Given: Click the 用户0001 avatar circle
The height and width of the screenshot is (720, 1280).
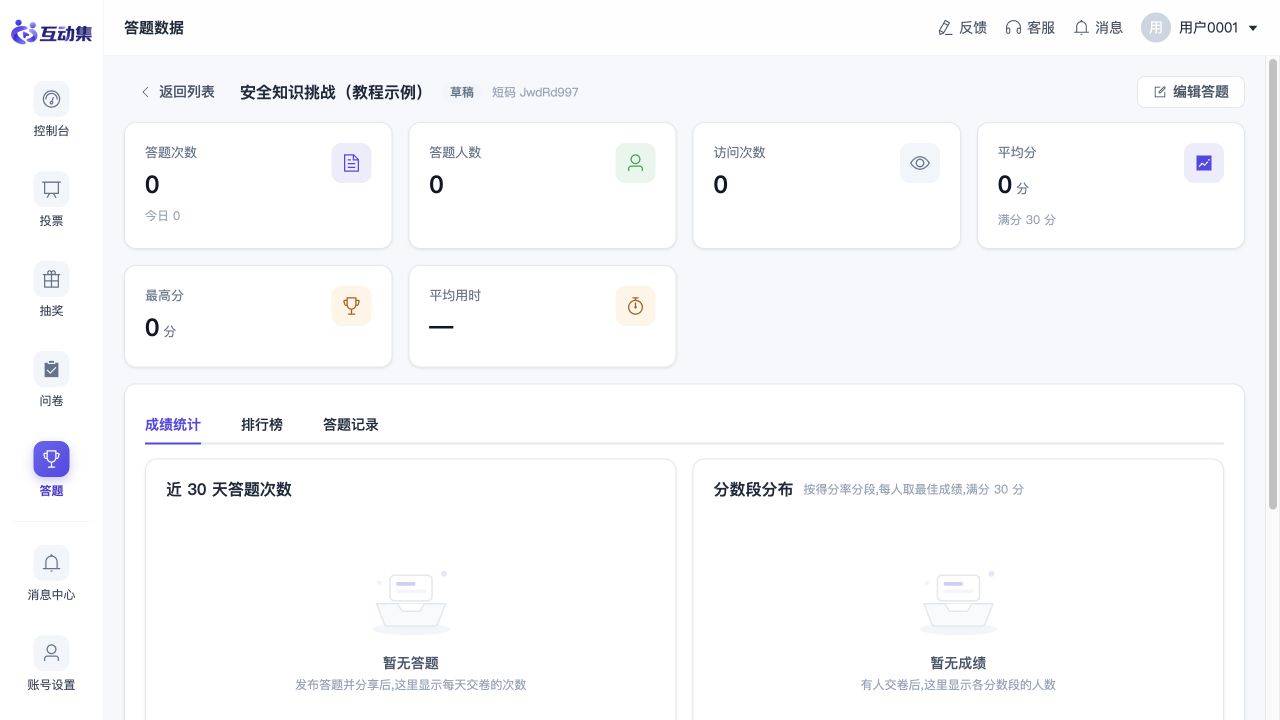Looking at the screenshot, I should (x=1156, y=28).
